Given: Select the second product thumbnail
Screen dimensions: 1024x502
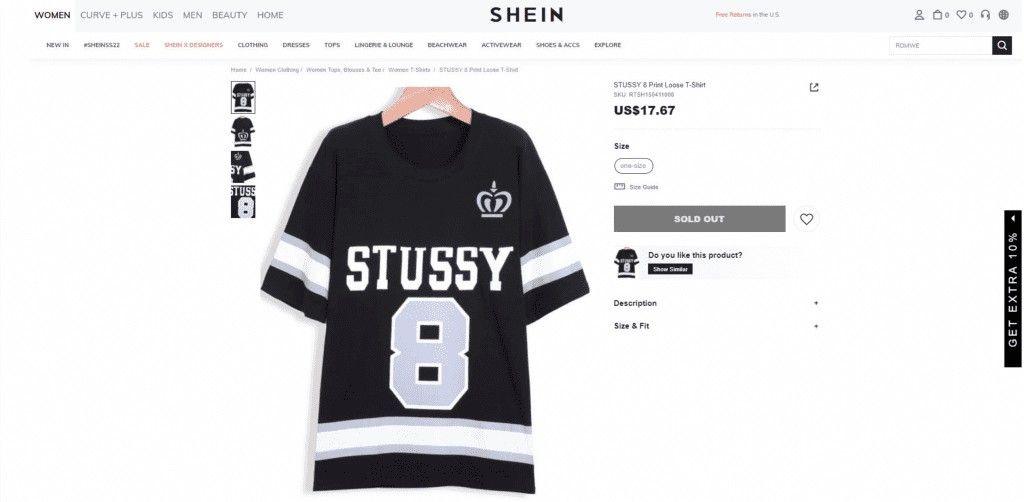Looking at the screenshot, I should click(x=242, y=132).
